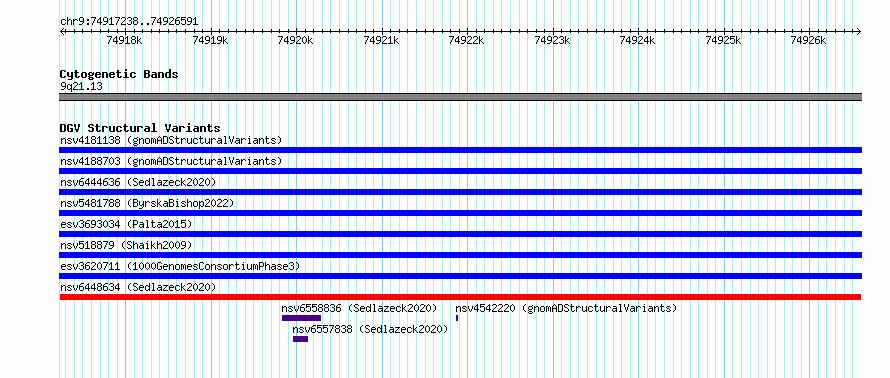Click blue bar under nsv4181138
This screenshot has width=890, height=378.
[460, 150]
